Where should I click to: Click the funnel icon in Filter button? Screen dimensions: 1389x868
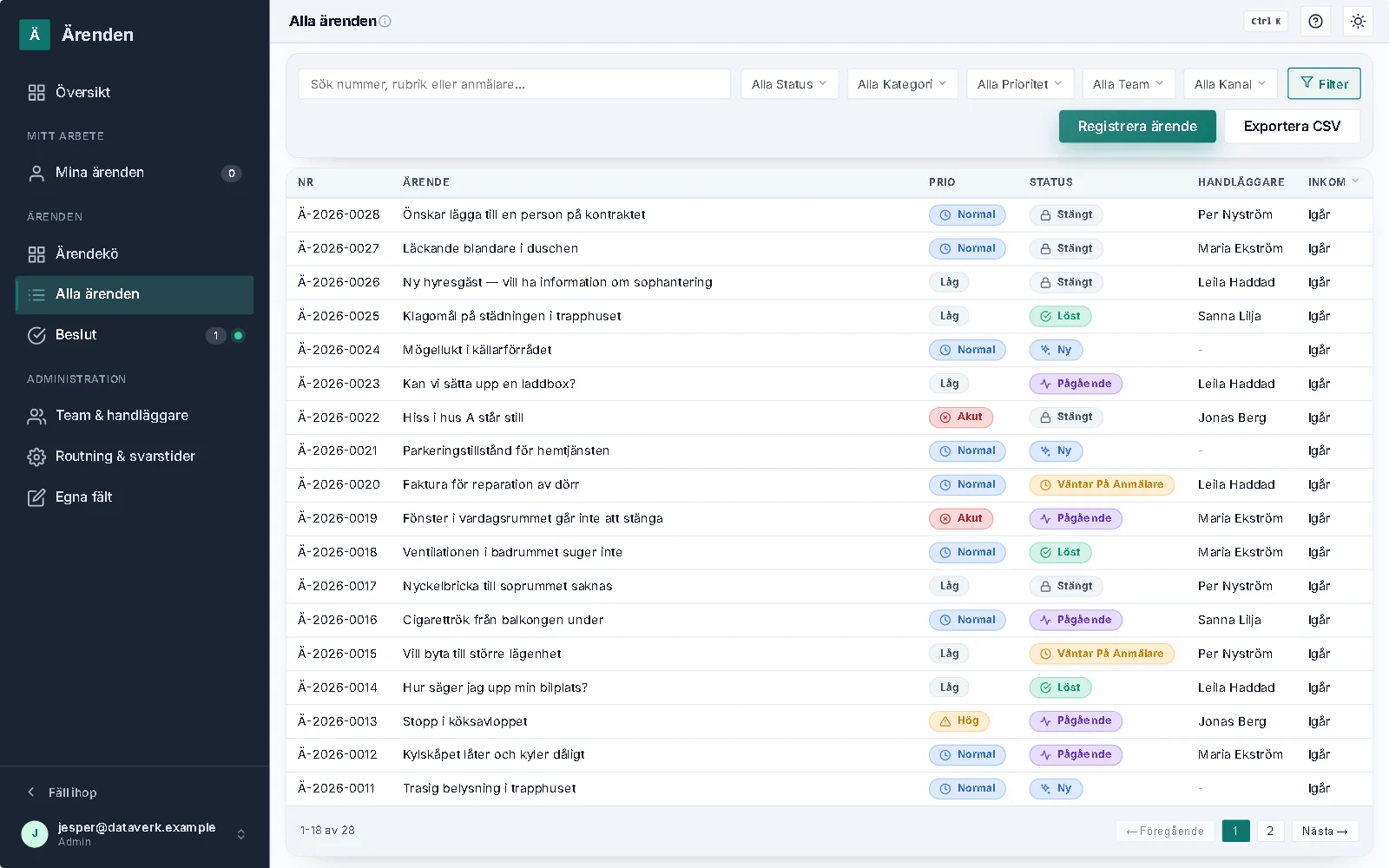1307,83
